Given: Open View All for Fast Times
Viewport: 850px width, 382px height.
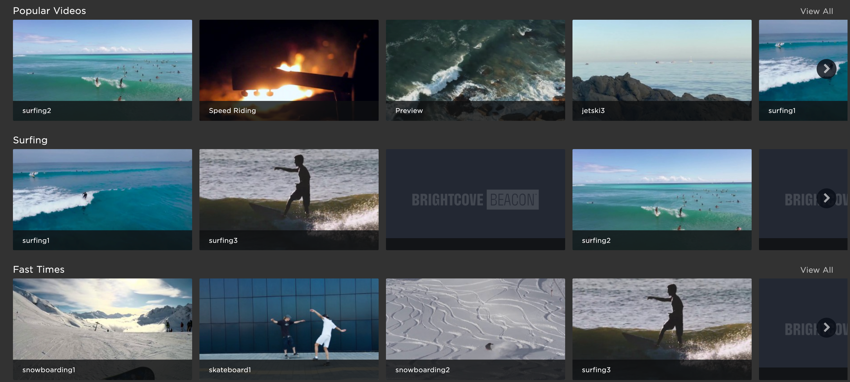Looking at the screenshot, I should (x=816, y=270).
